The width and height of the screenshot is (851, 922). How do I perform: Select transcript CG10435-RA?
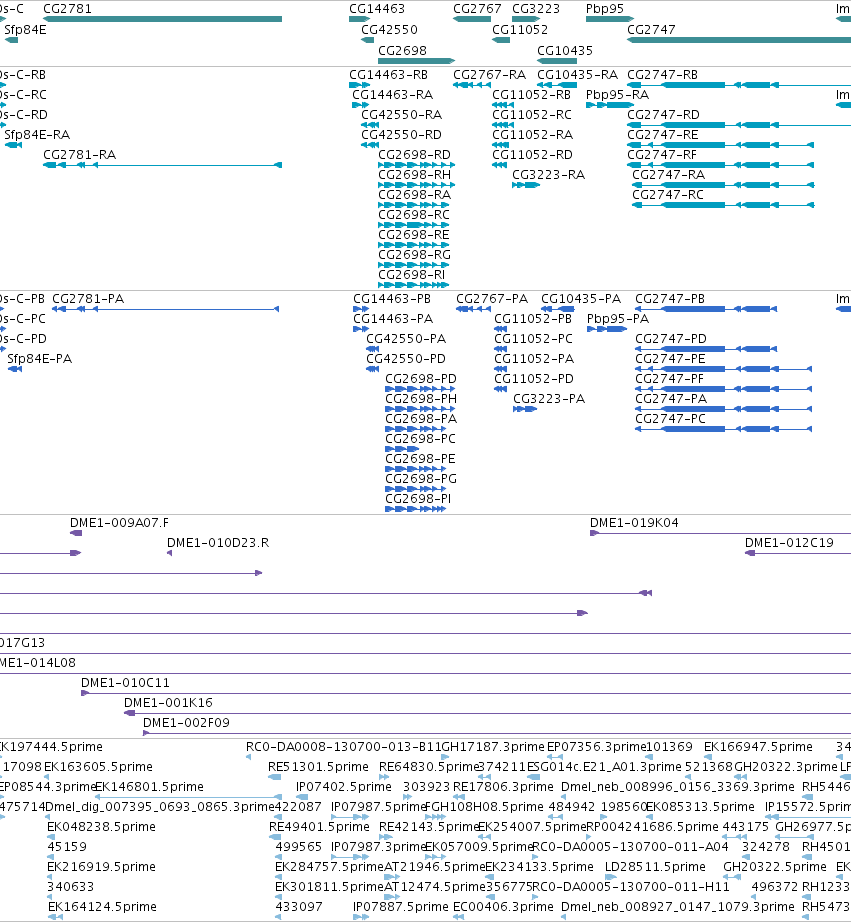(578, 75)
